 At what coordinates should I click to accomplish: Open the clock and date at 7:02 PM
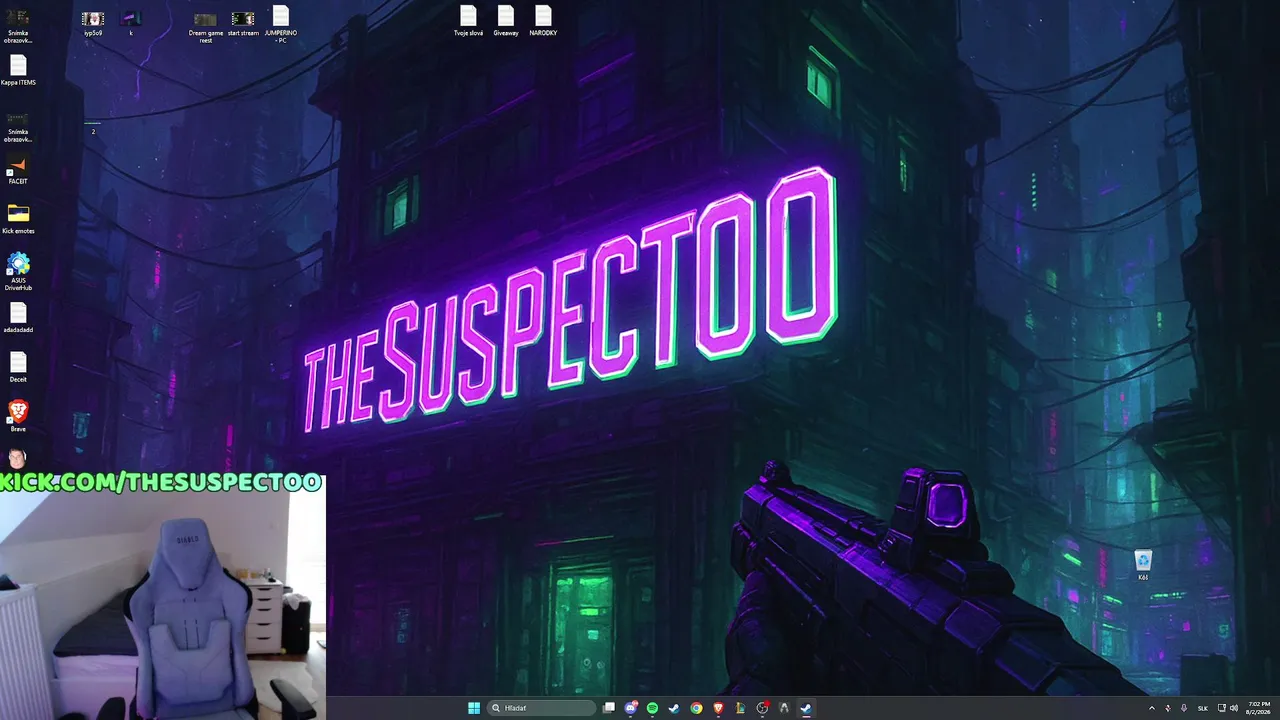[1259, 708]
